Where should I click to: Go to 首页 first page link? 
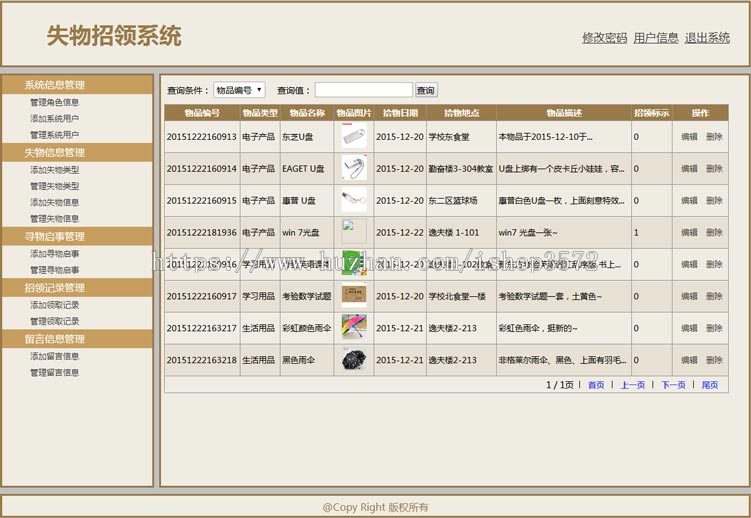[x=596, y=385]
